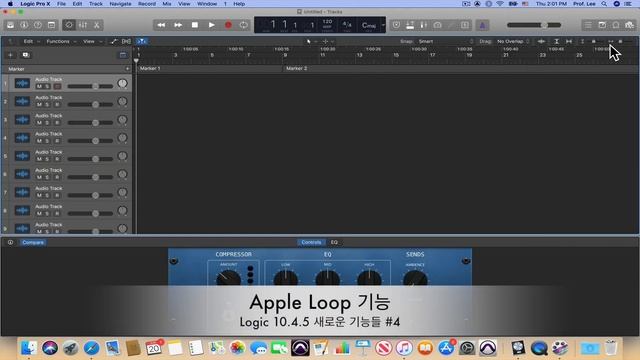The image size is (640, 360).
Task: Toggle global tracks button above Marker
Action: pyautogui.click(x=123, y=55)
